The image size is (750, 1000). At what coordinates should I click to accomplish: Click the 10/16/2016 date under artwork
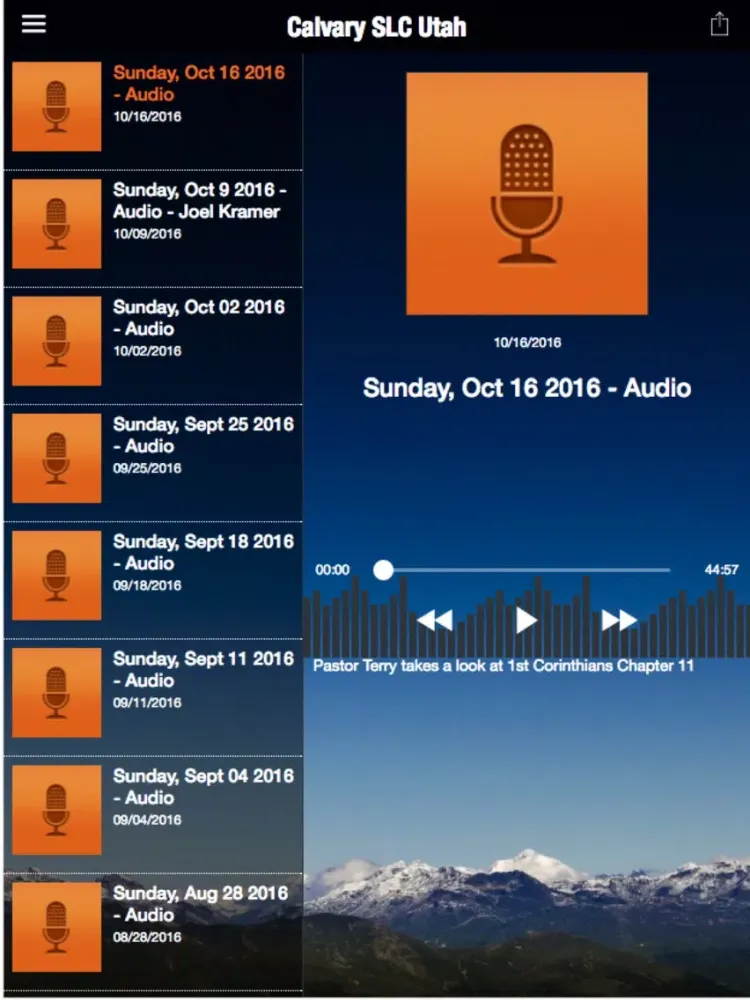(x=527, y=342)
